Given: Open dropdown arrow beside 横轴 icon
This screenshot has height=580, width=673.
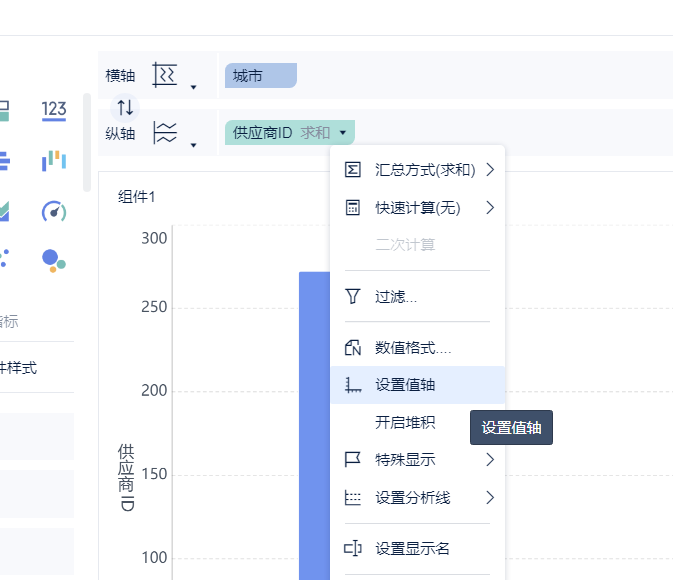Looking at the screenshot, I should pos(193,87).
